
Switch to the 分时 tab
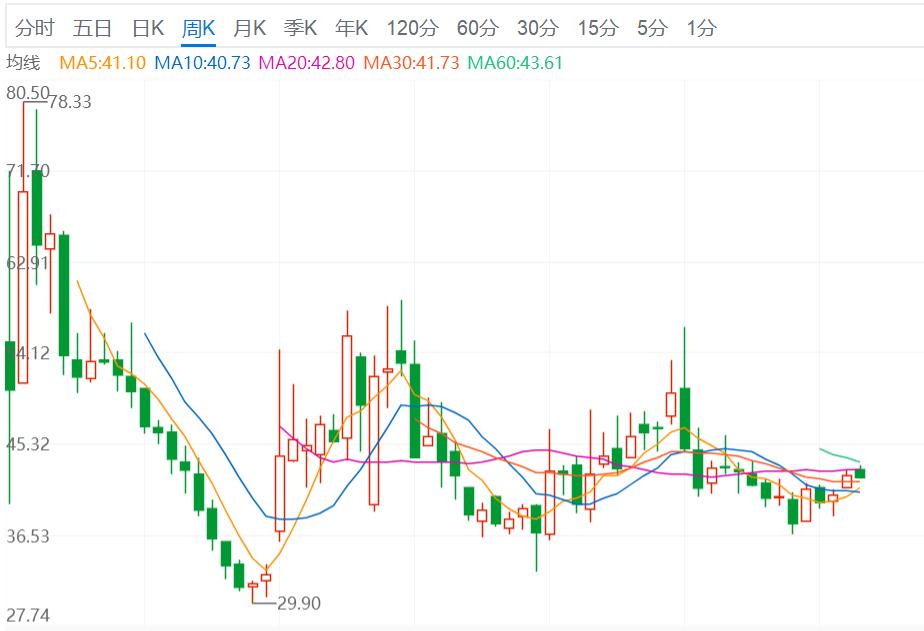[35, 28]
